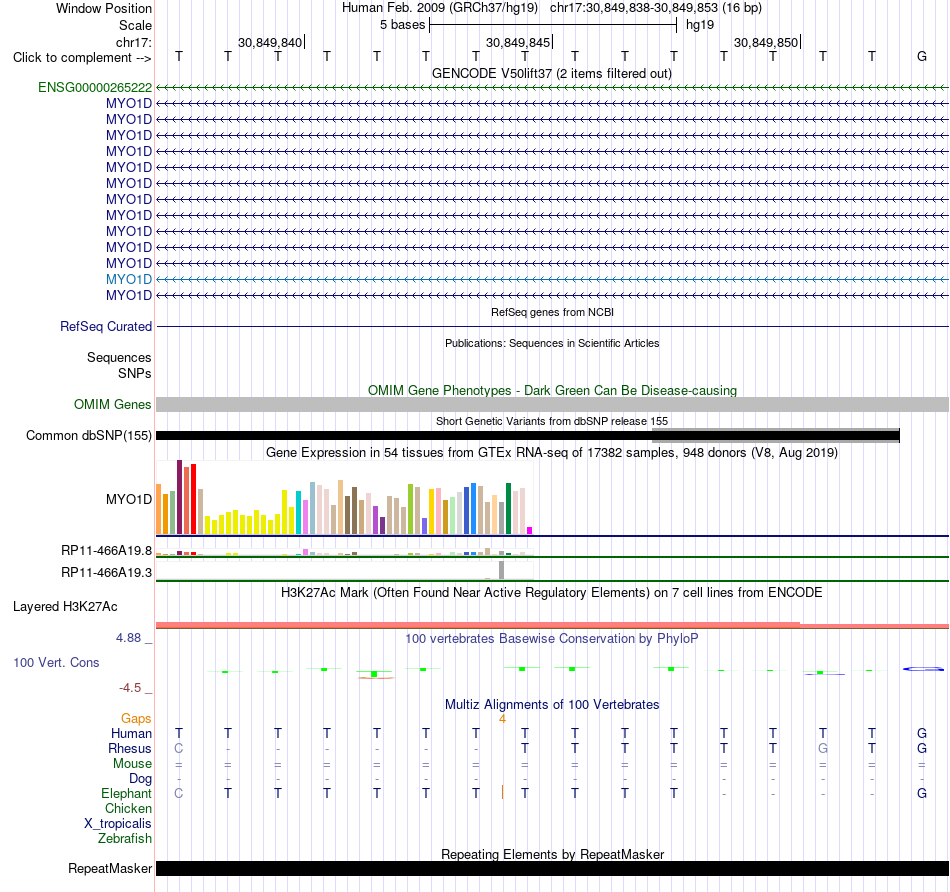This screenshot has height=892, width=950.
Task: Click the -4.5 conservation scale value
Action: coord(130,688)
